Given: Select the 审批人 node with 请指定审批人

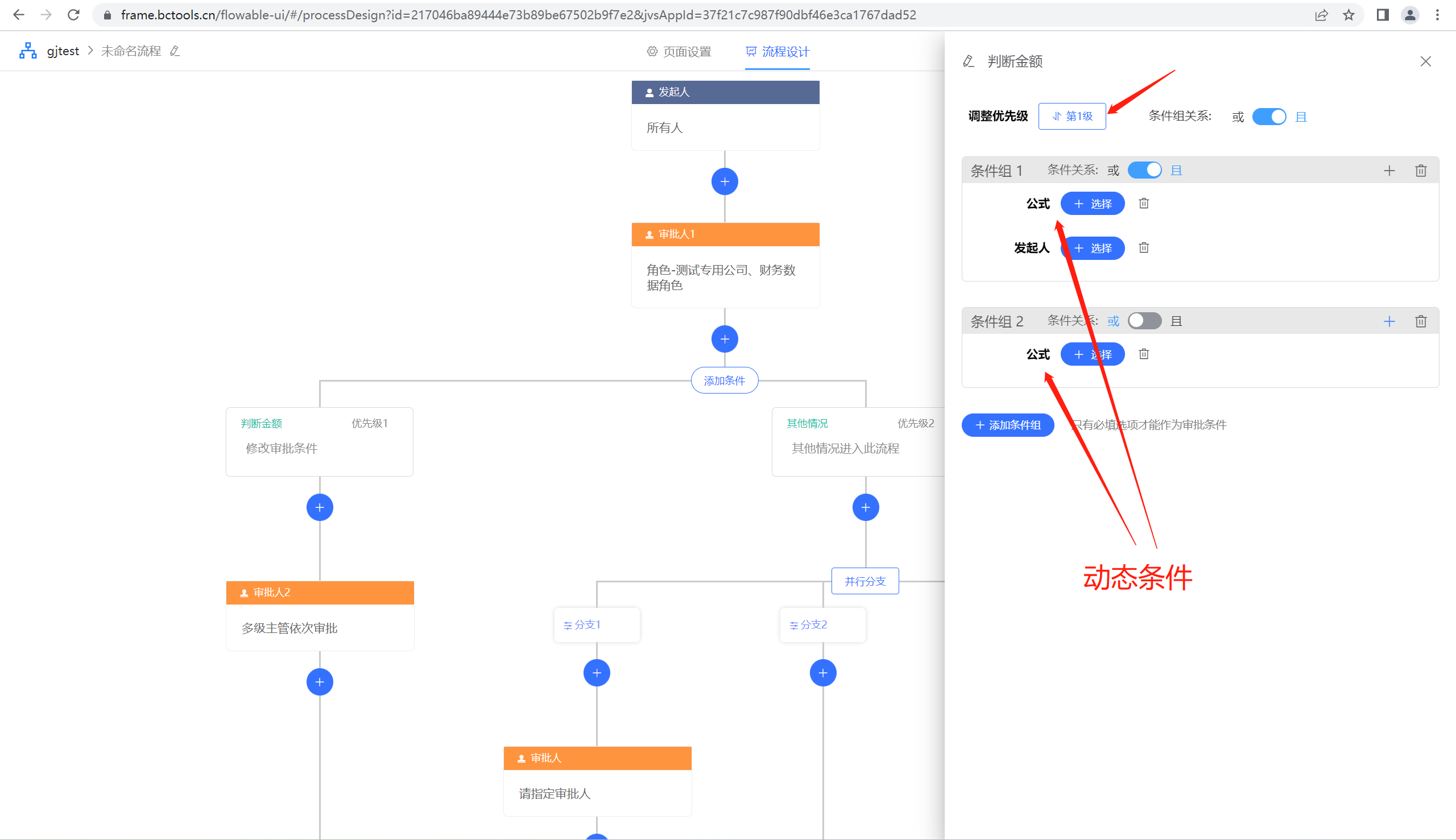Looking at the screenshot, I should (x=597, y=782).
